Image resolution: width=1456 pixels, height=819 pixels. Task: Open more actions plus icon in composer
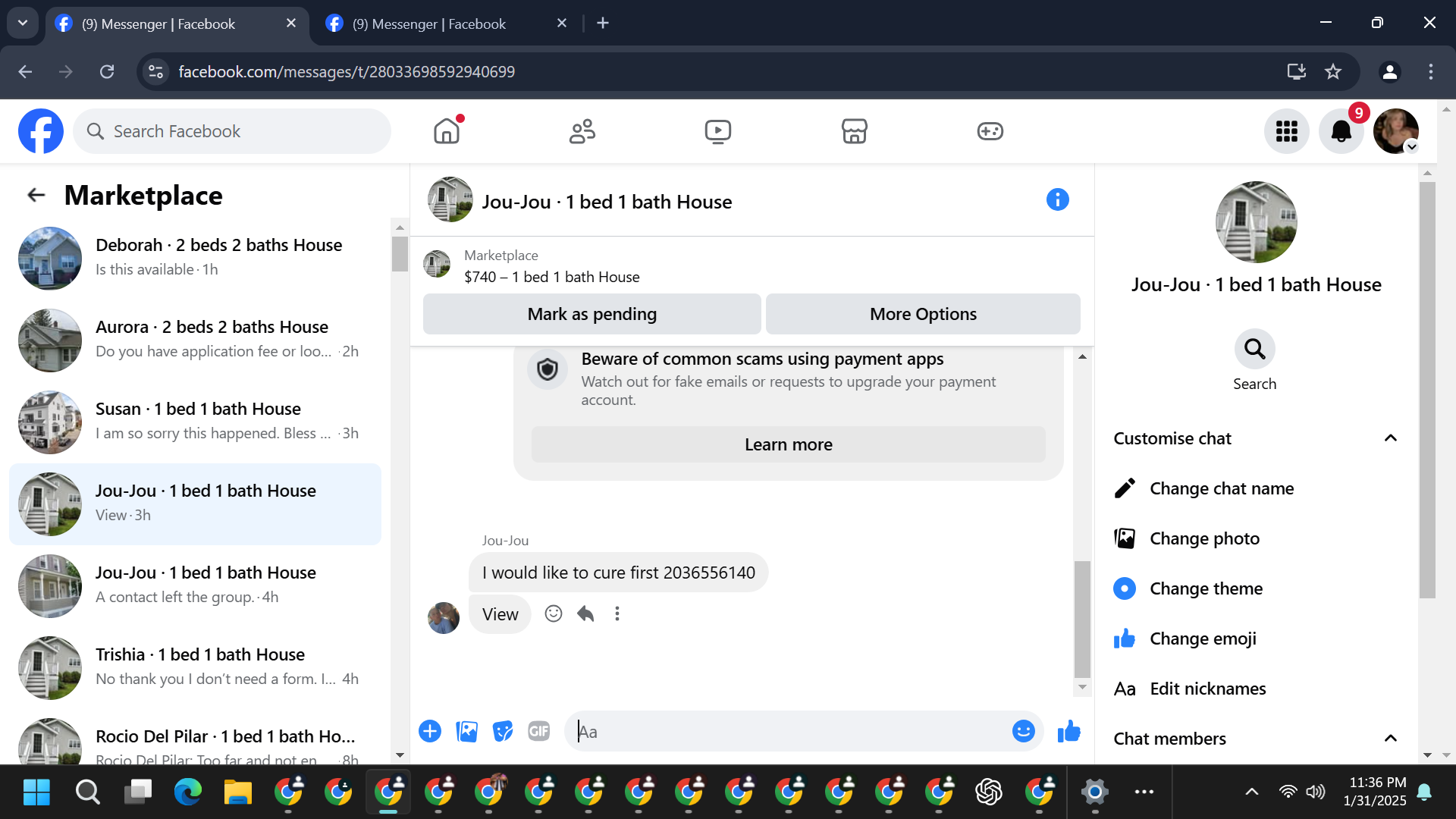(x=430, y=731)
